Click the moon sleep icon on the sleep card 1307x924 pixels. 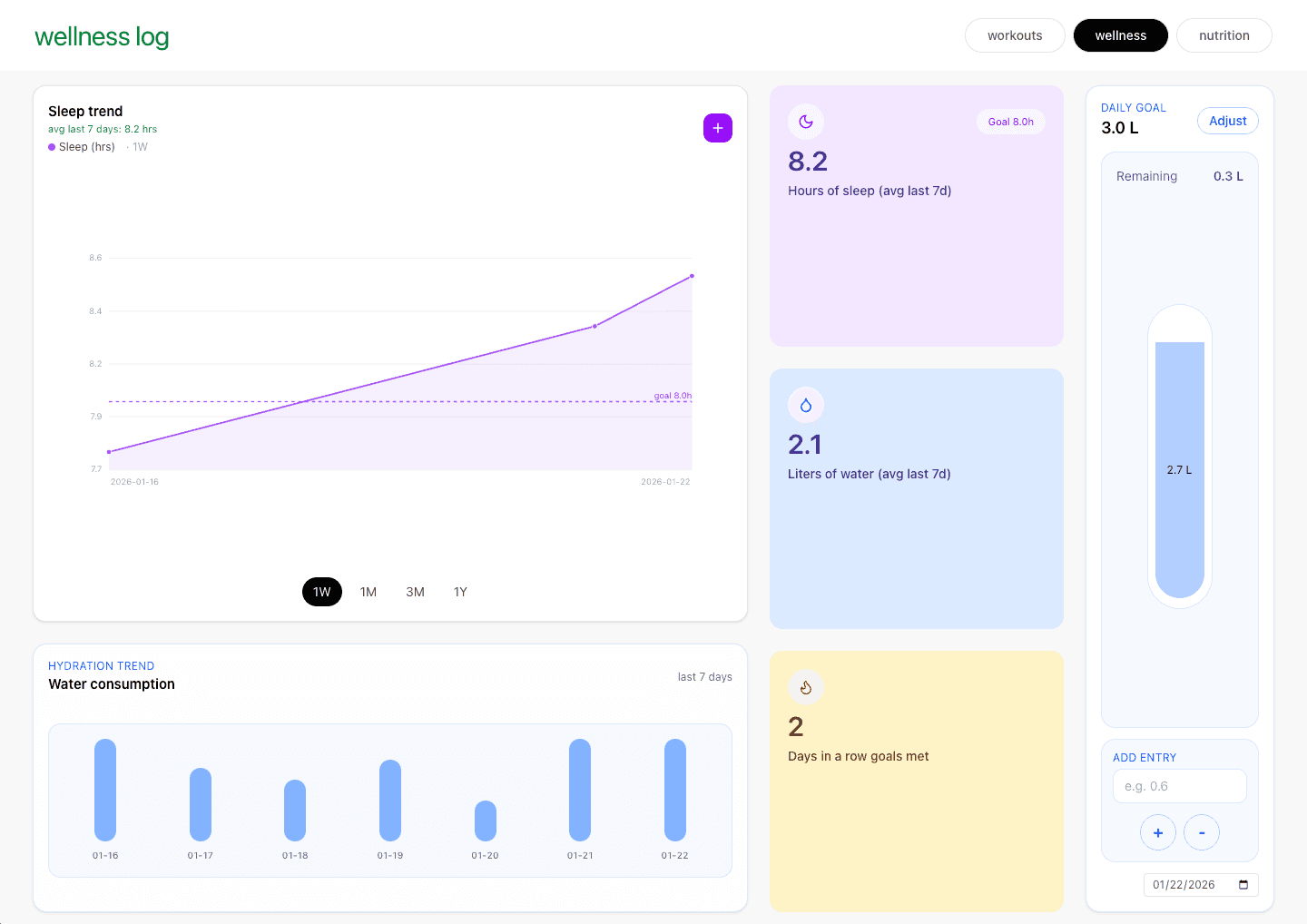(x=805, y=122)
